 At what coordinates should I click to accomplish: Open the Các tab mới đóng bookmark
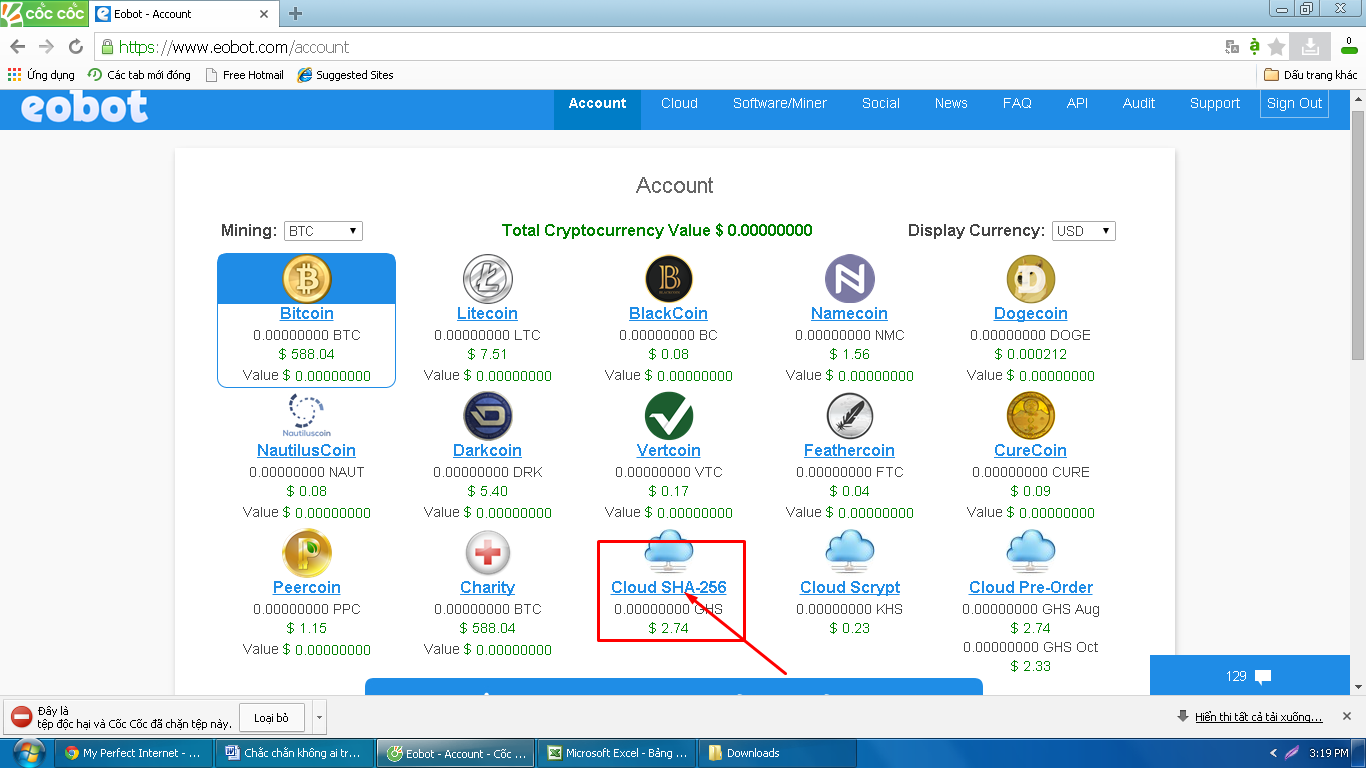click(x=139, y=75)
